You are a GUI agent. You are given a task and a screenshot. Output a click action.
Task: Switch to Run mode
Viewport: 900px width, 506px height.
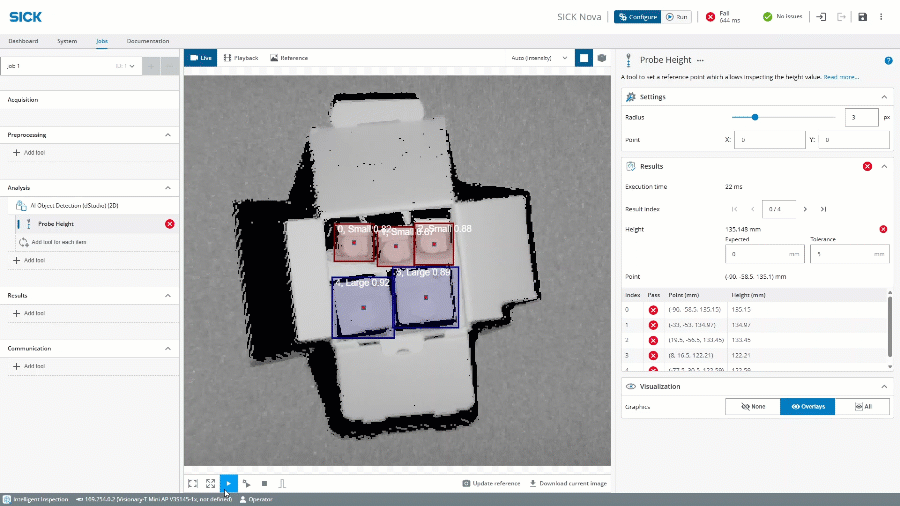tap(677, 17)
